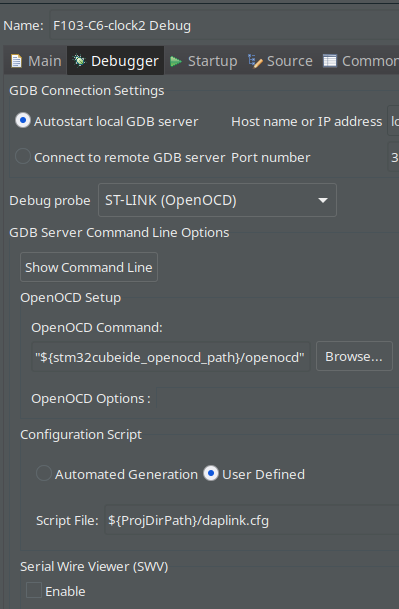Select User Defined configuration script option
The height and width of the screenshot is (609, 399).
pos(211,473)
